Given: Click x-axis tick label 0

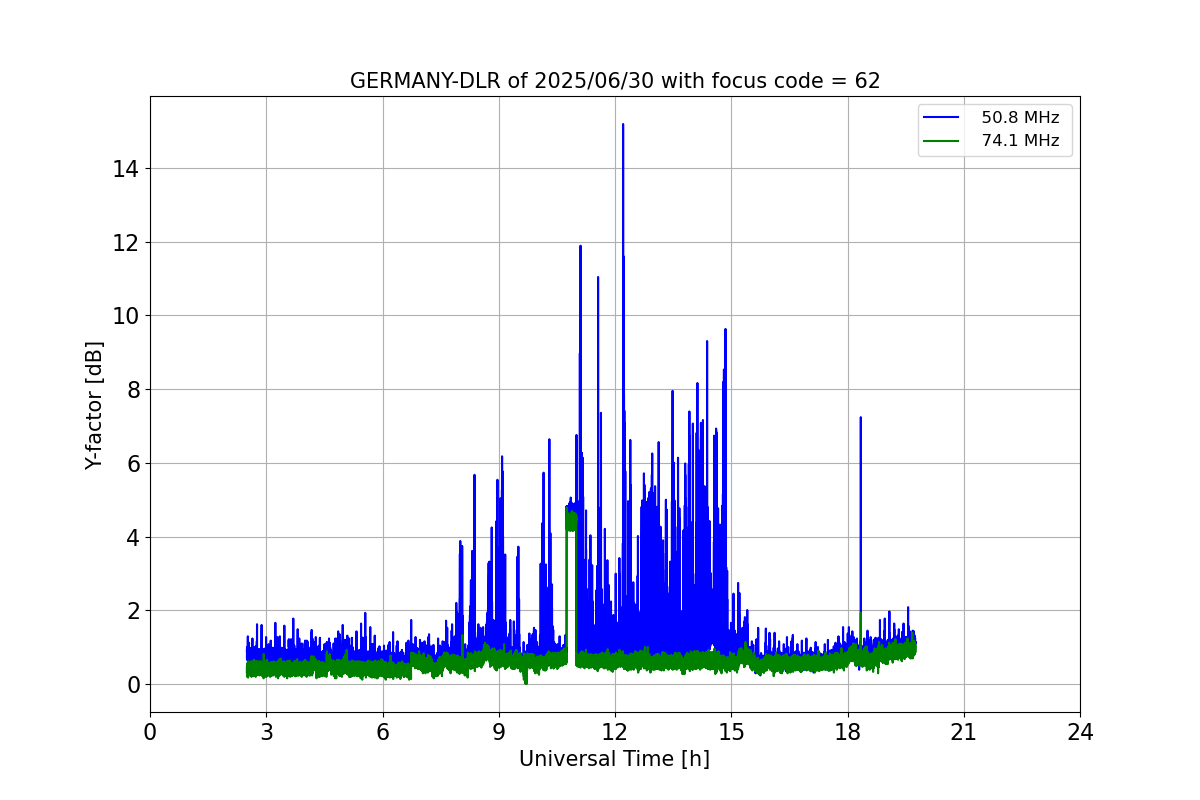Looking at the screenshot, I should 150,733.
